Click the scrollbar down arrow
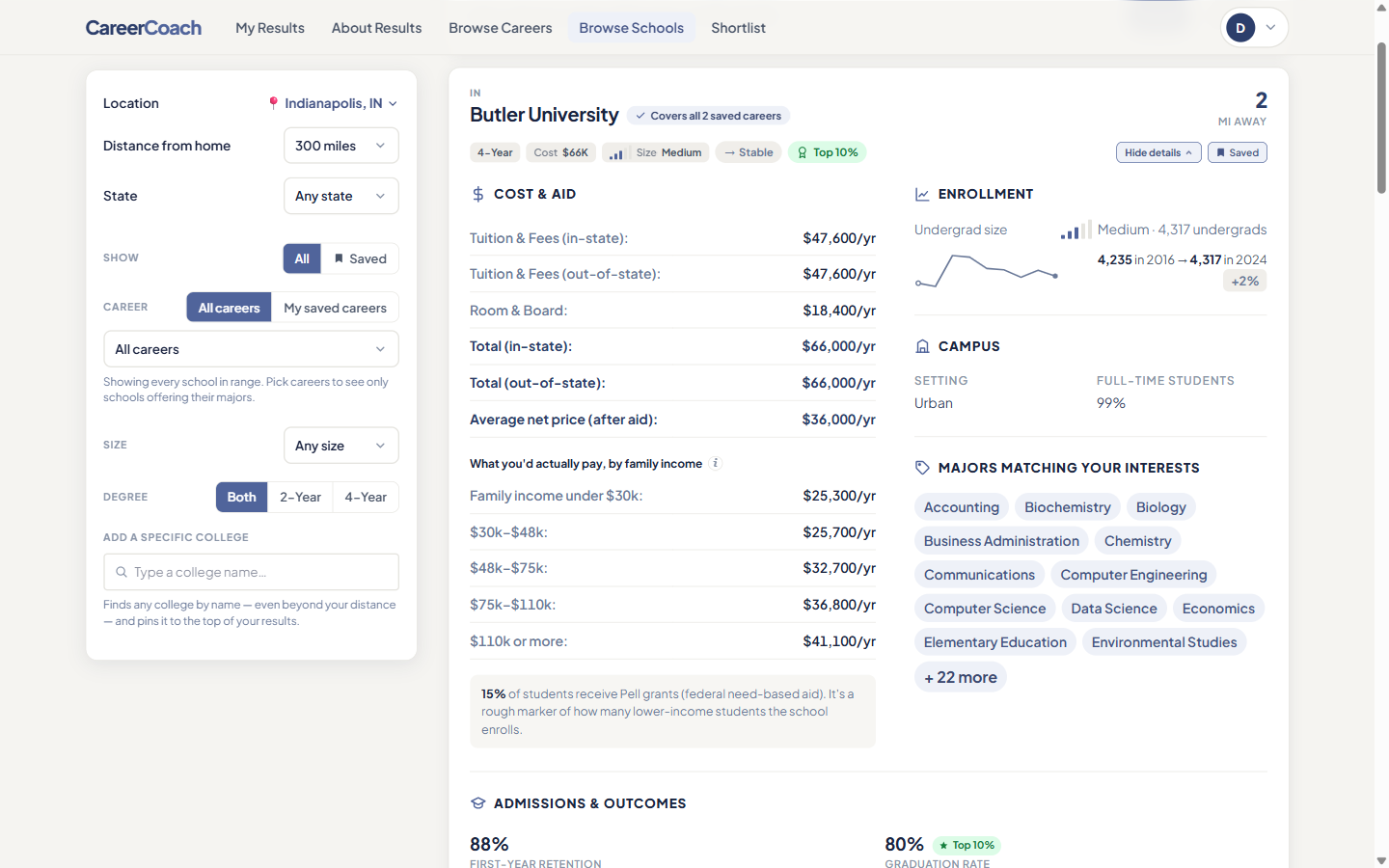Screen dimensions: 1389x868 click(x=1381, y=860)
